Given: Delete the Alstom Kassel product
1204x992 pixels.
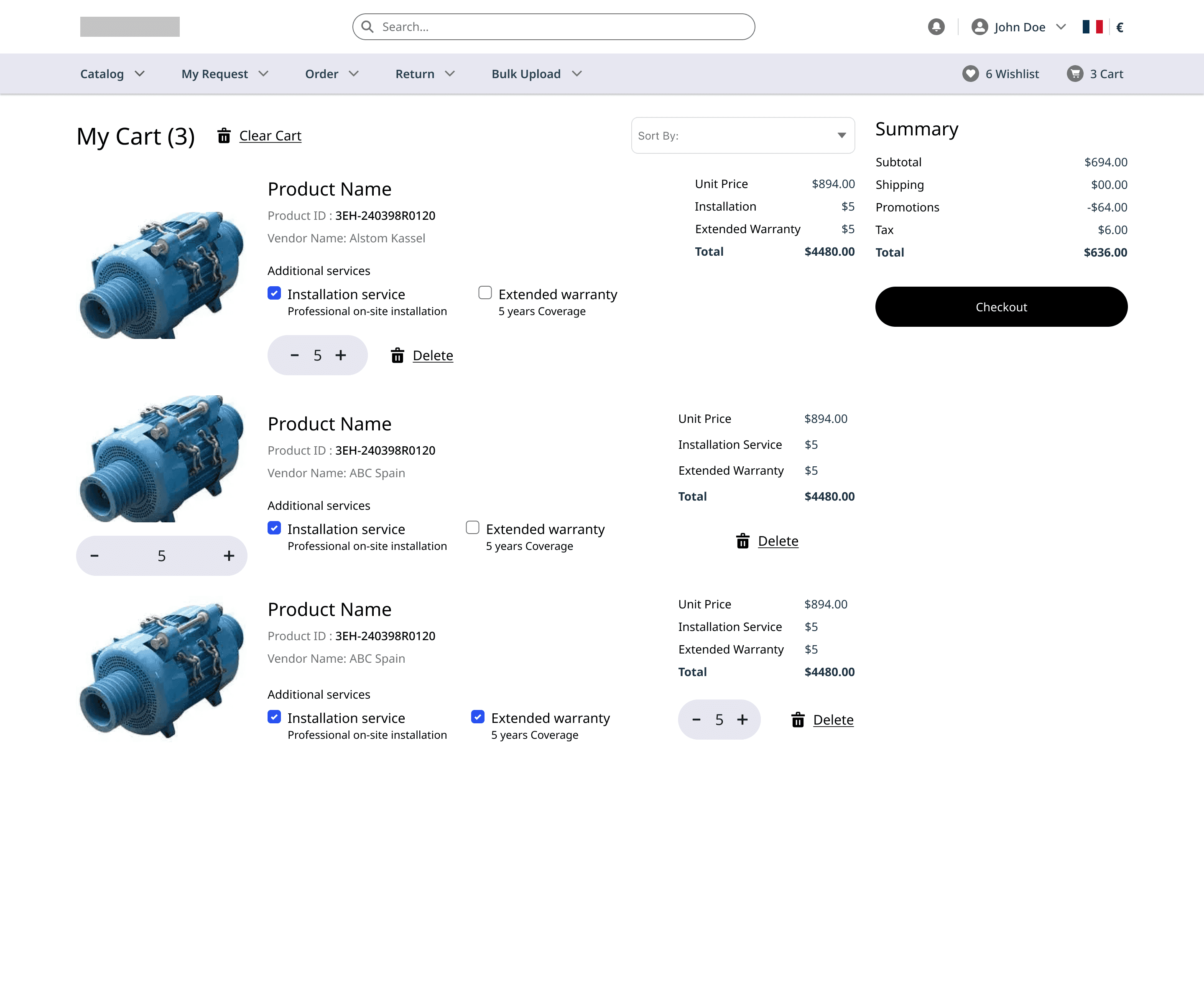Looking at the screenshot, I should (x=433, y=356).
